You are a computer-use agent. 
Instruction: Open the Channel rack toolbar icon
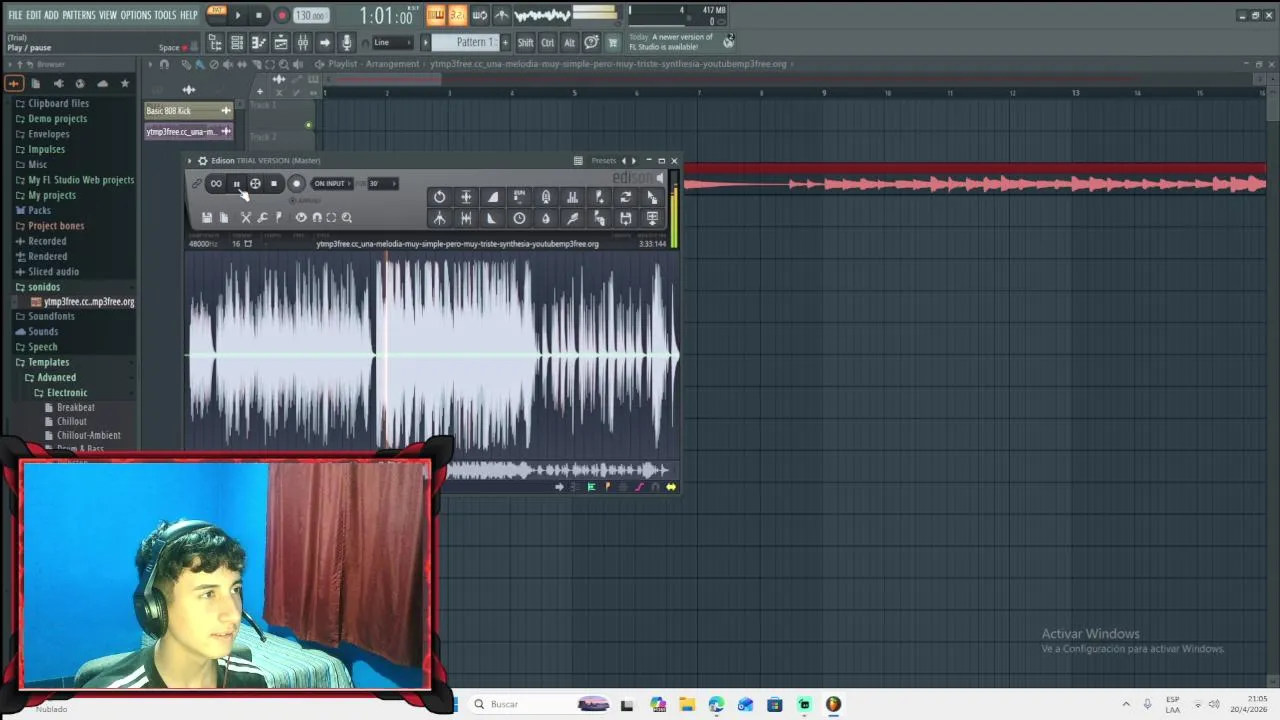pos(237,42)
